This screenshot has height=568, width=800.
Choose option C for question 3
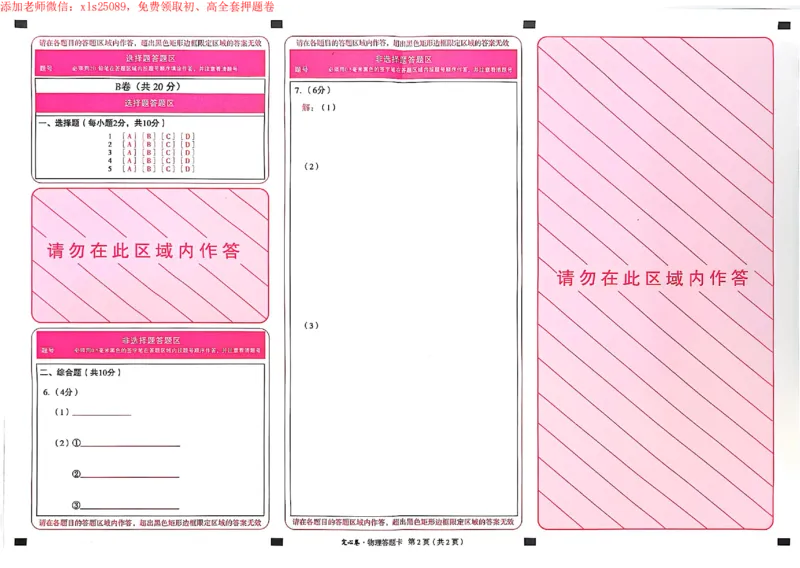coord(168,153)
